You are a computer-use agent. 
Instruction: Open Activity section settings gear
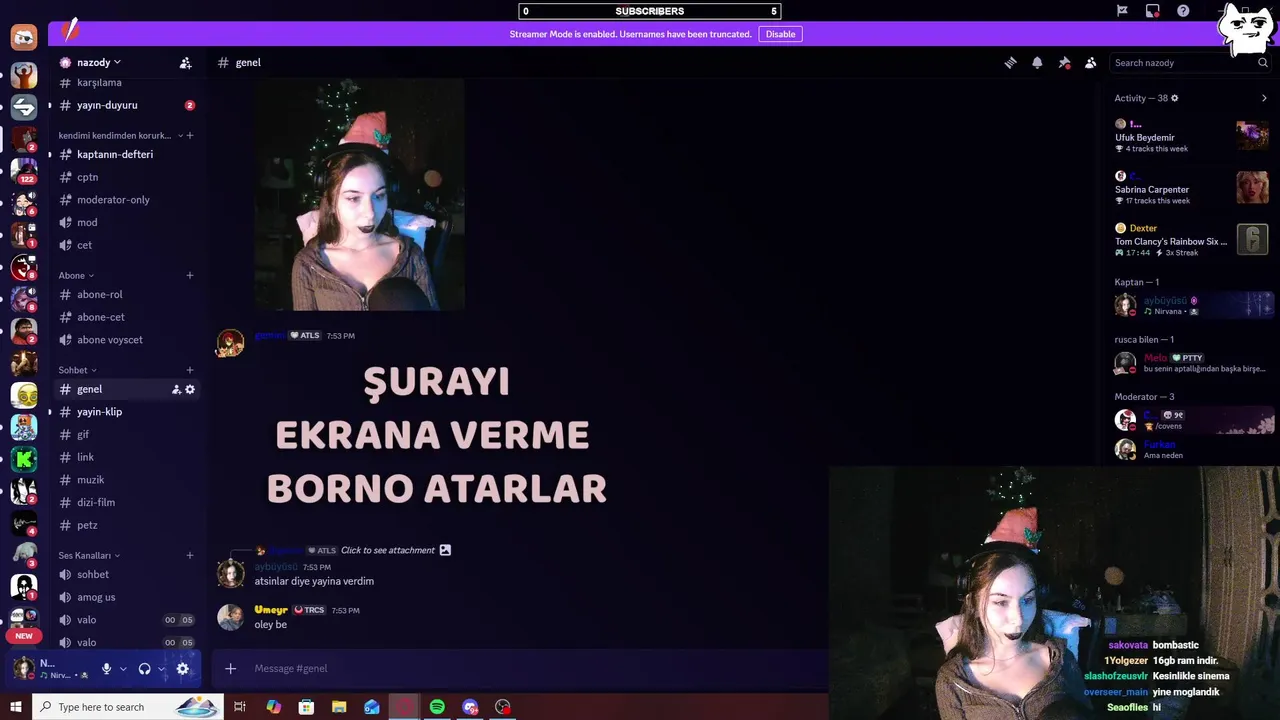click(x=1174, y=98)
